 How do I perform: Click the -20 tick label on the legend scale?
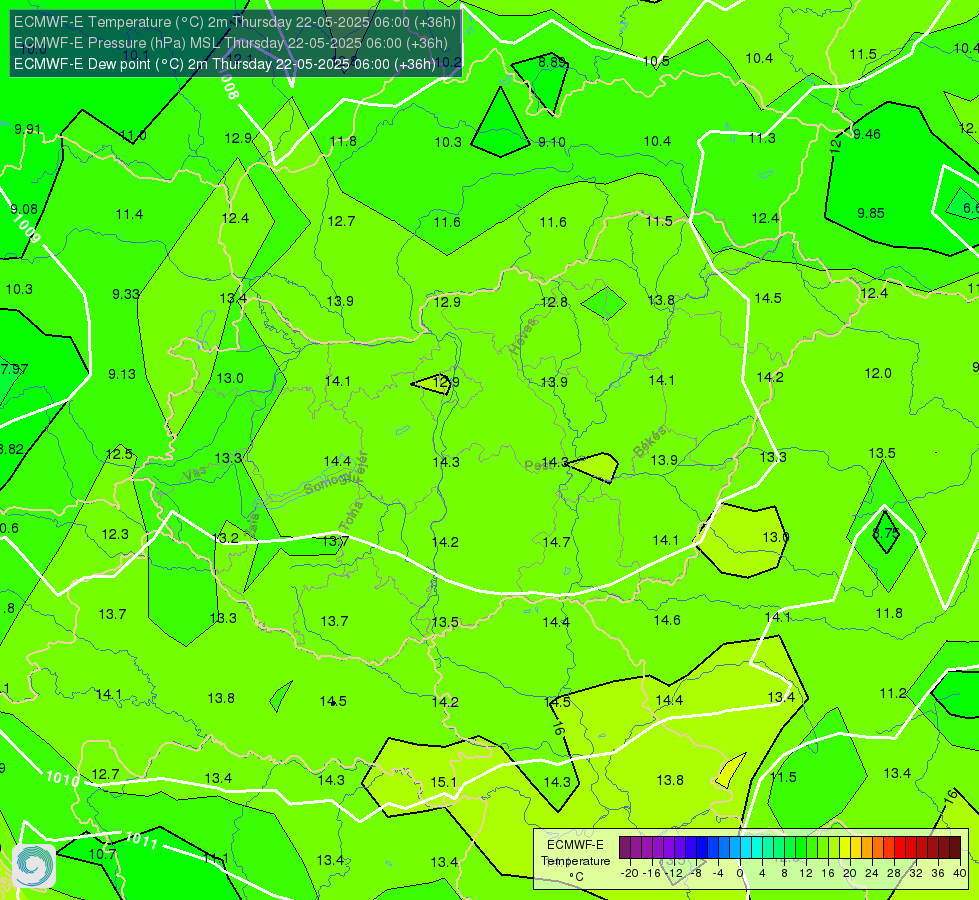tap(629, 873)
